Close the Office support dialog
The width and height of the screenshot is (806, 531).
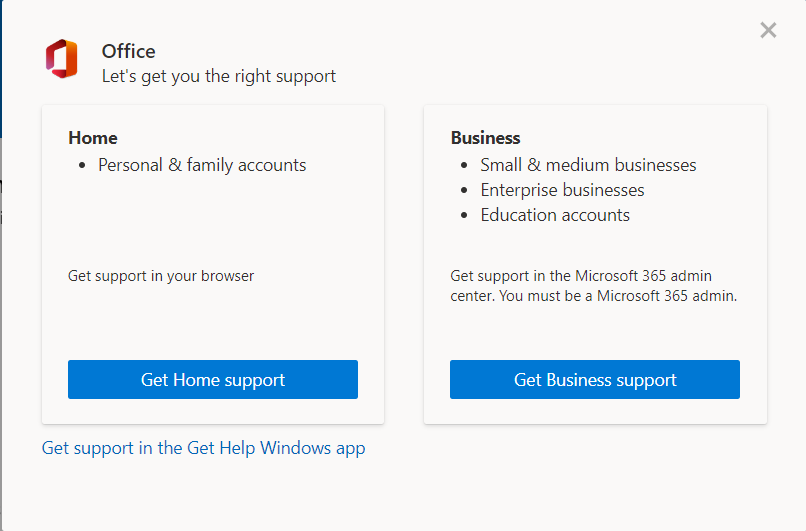[768, 30]
